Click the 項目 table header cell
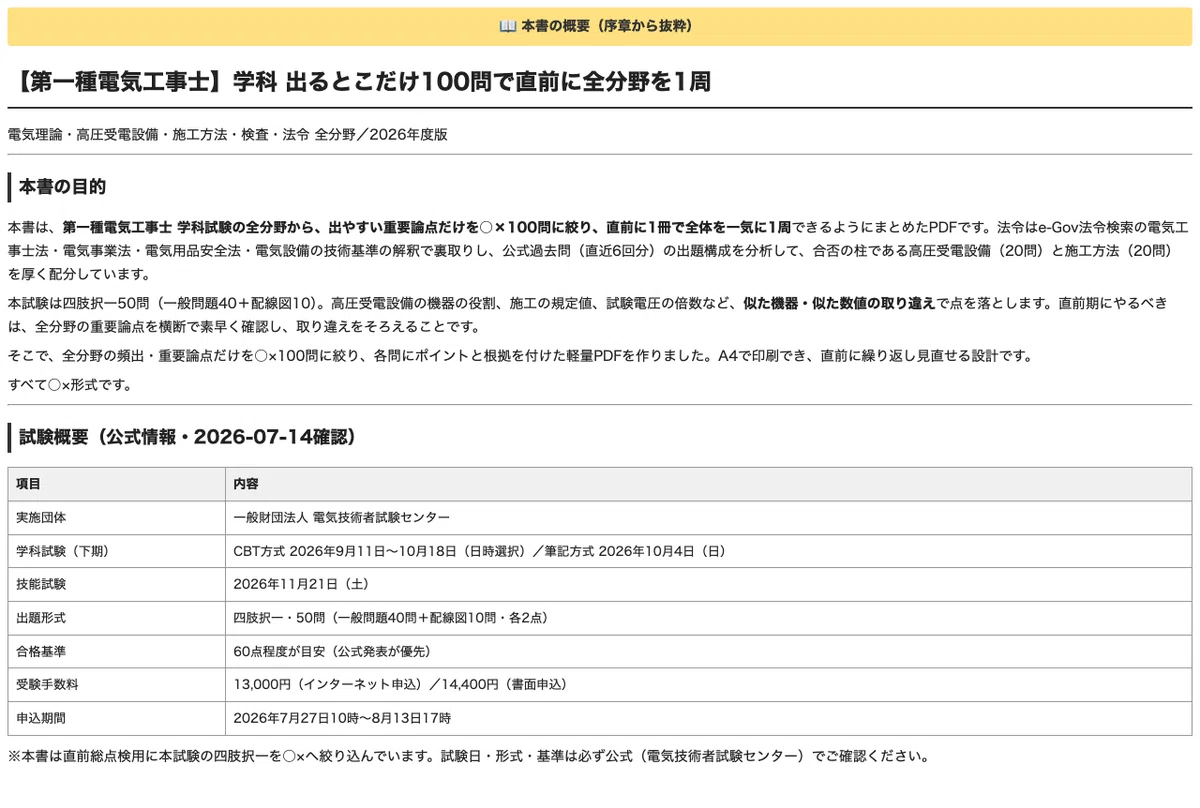This screenshot has height=808, width=1200. click(x=116, y=484)
